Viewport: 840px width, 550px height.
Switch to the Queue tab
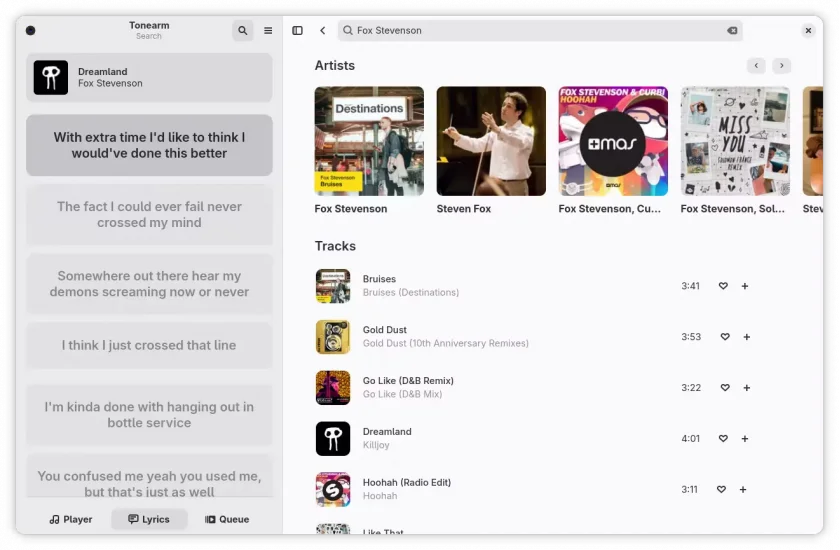coord(227,519)
